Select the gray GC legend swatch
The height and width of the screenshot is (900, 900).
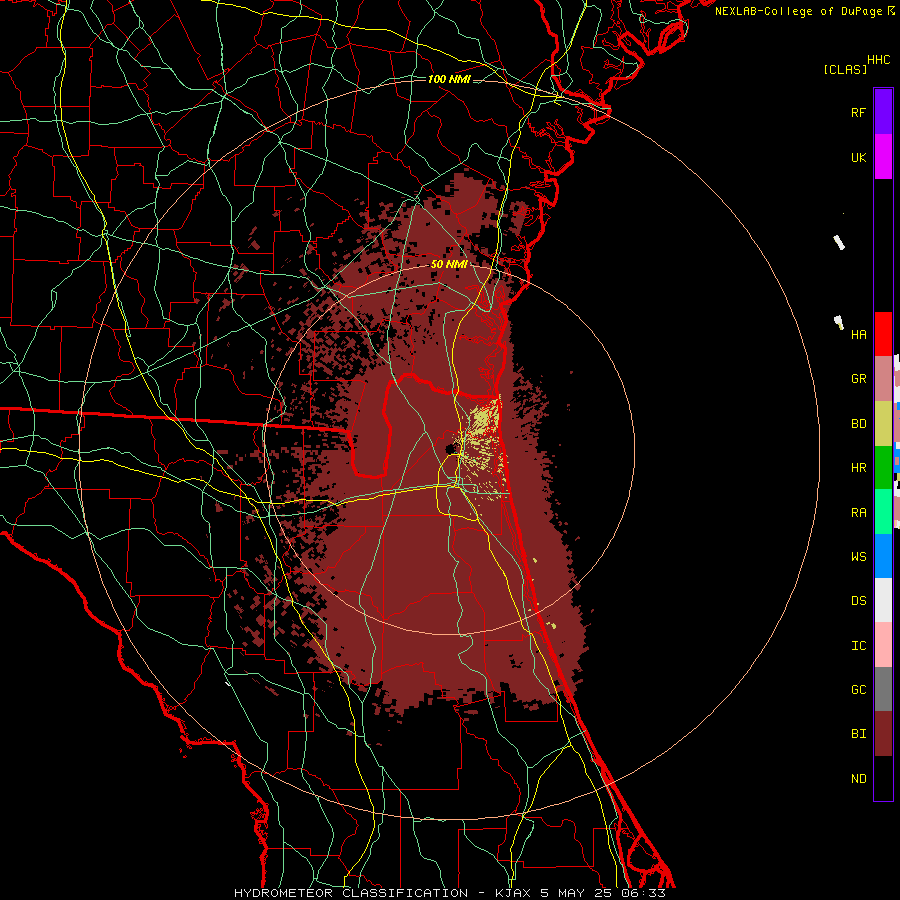(x=883, y=689)
